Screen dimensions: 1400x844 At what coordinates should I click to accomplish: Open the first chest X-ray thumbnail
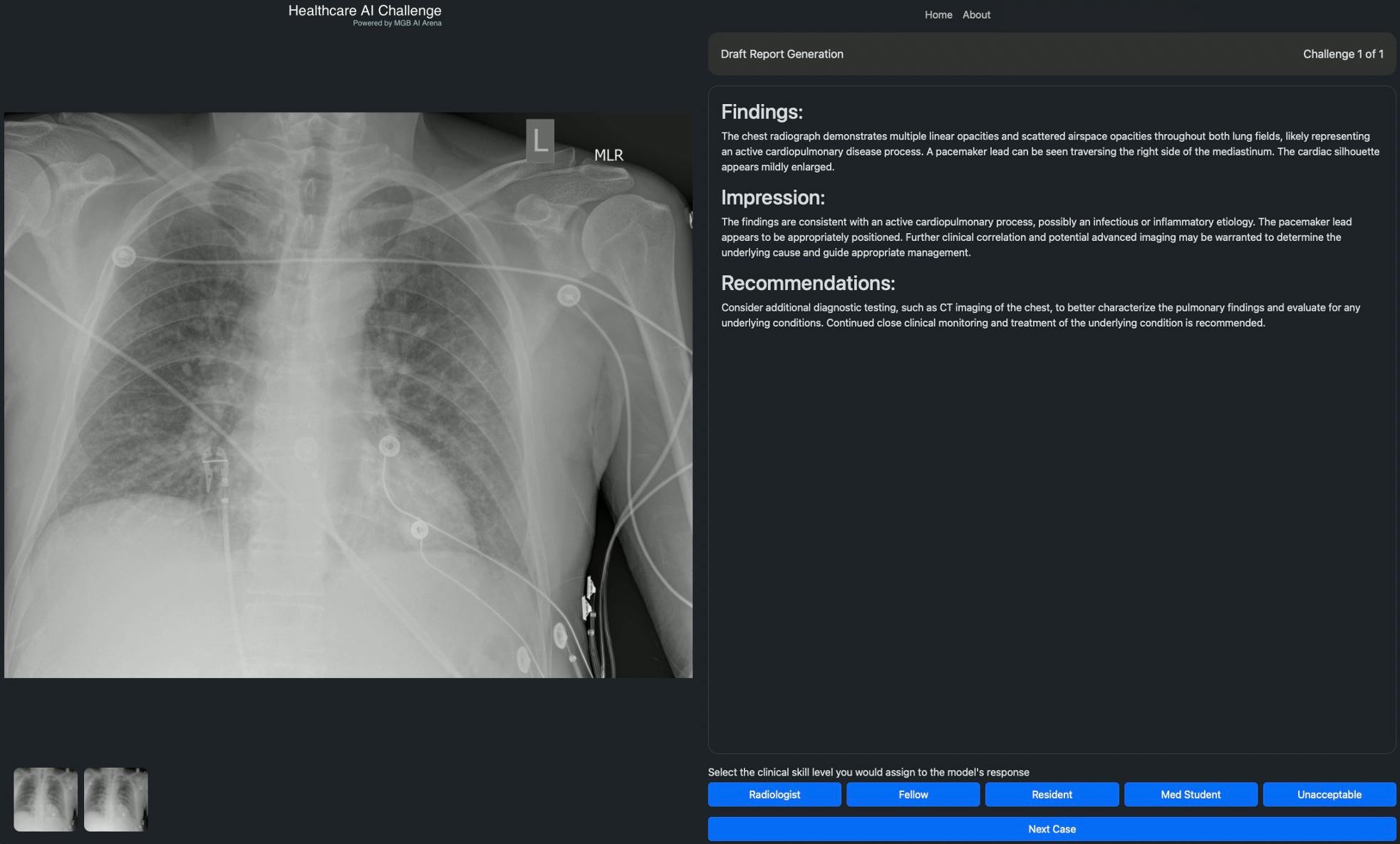[x=45, y=798]
